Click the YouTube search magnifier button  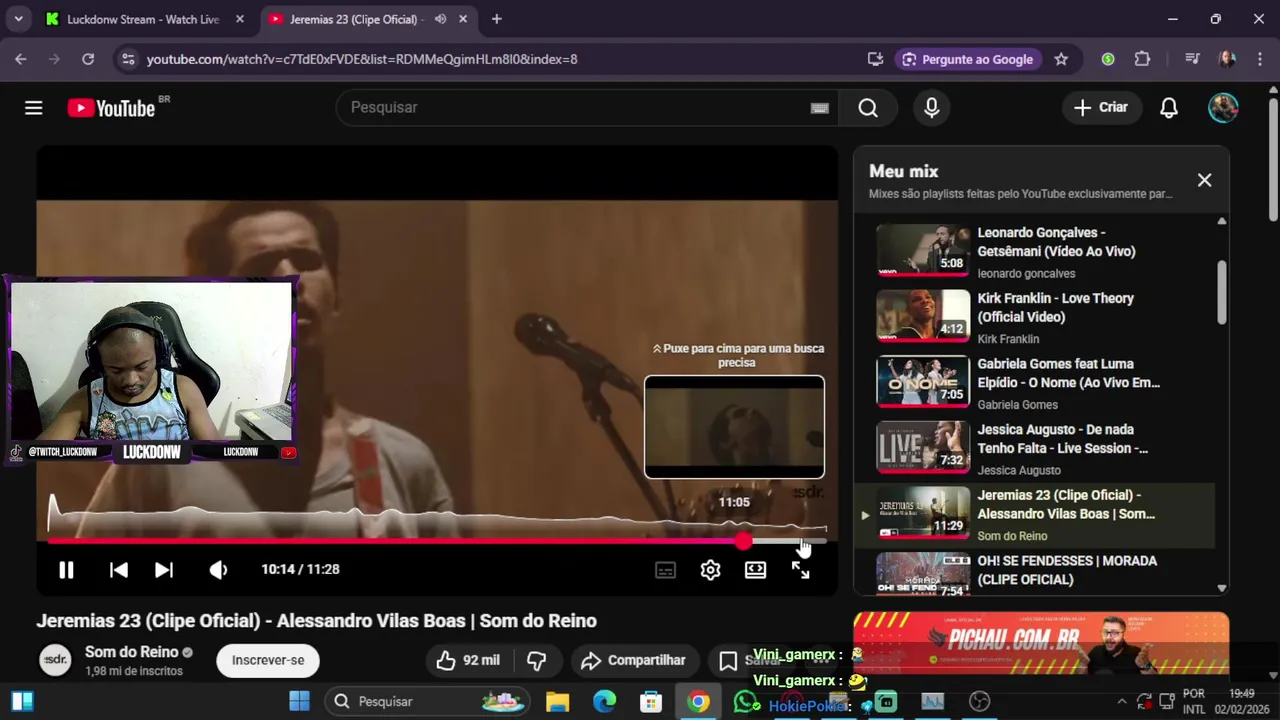868,108
